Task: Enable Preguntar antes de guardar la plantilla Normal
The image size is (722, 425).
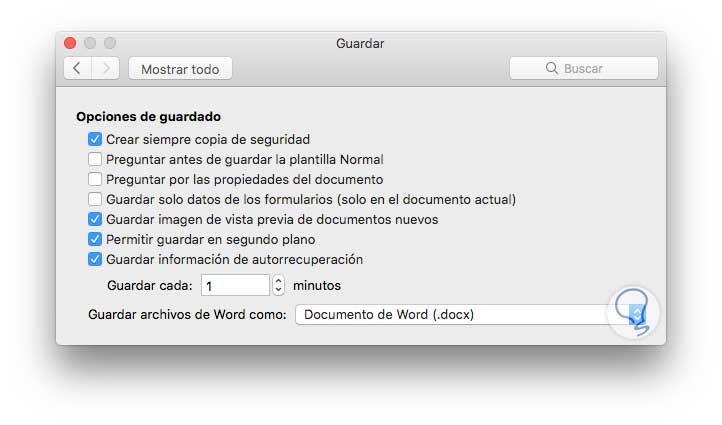Action: [x=95, y=159]
